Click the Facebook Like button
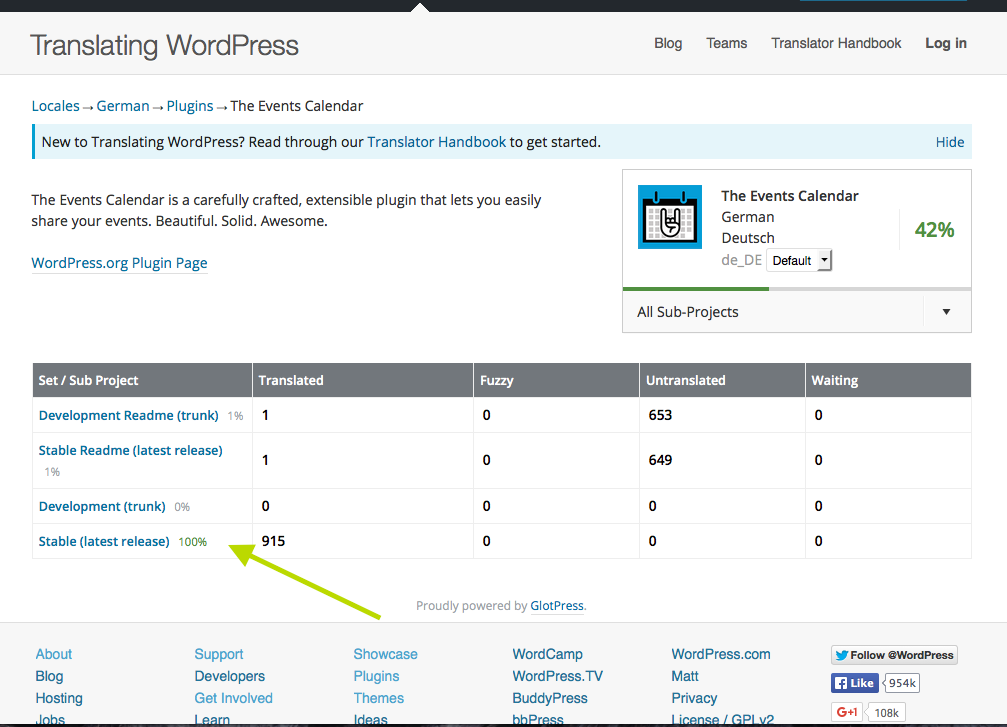This screenshot has height=727, width=1007. pyautogui.click(x=855, y=683)
